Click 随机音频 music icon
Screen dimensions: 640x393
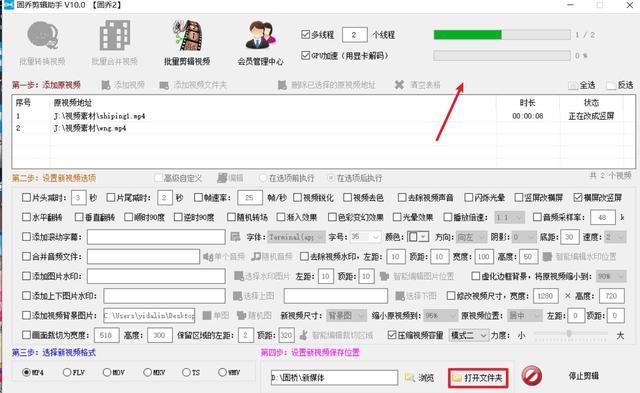256,257
